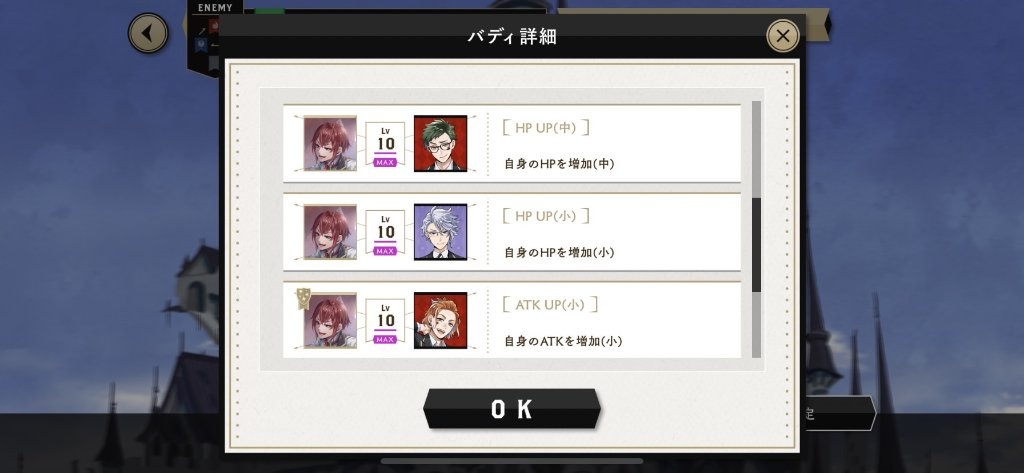Close the バディ詳細 dialog with X

click(782, 36)
